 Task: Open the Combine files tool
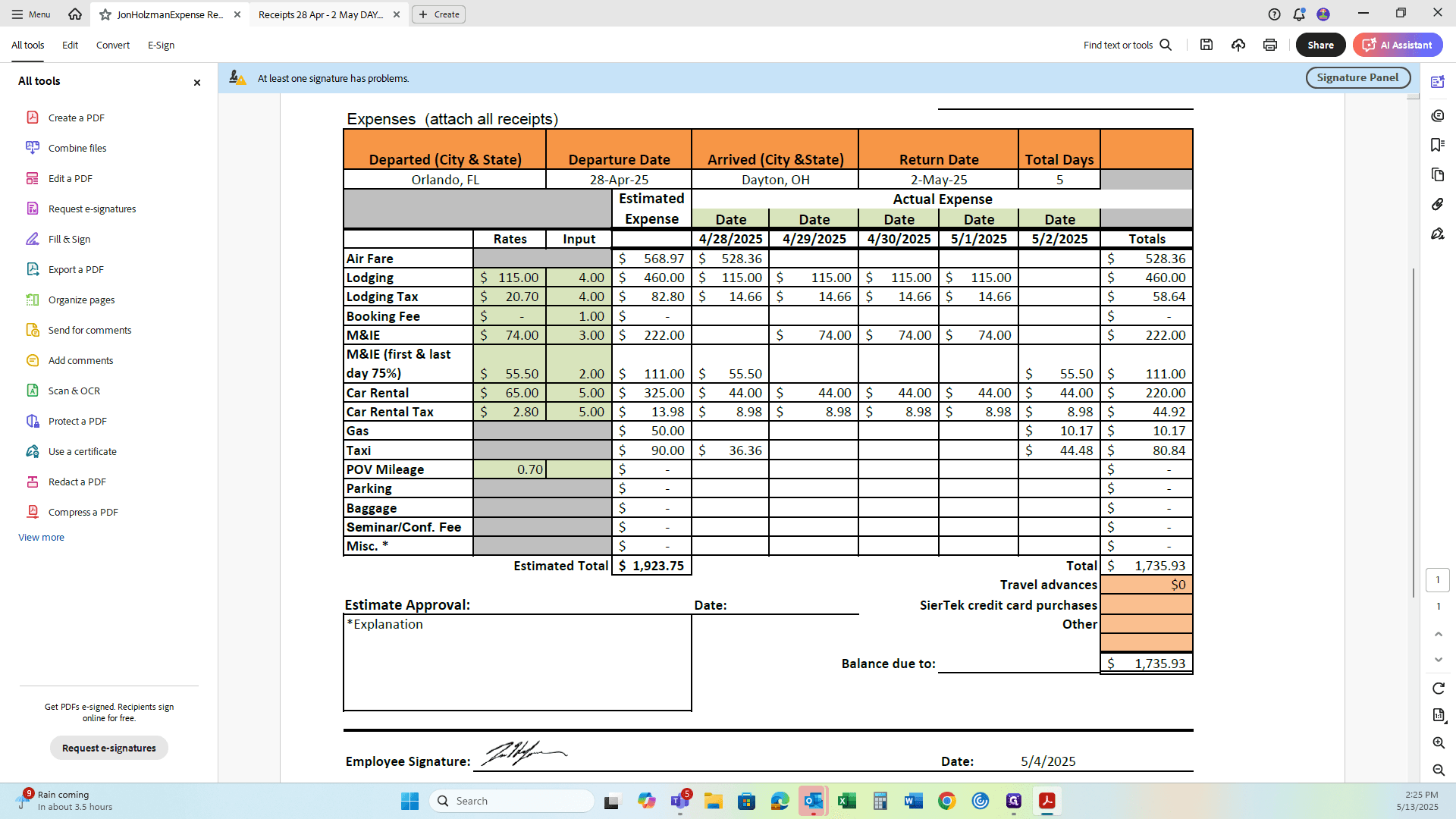coord(77,148)
